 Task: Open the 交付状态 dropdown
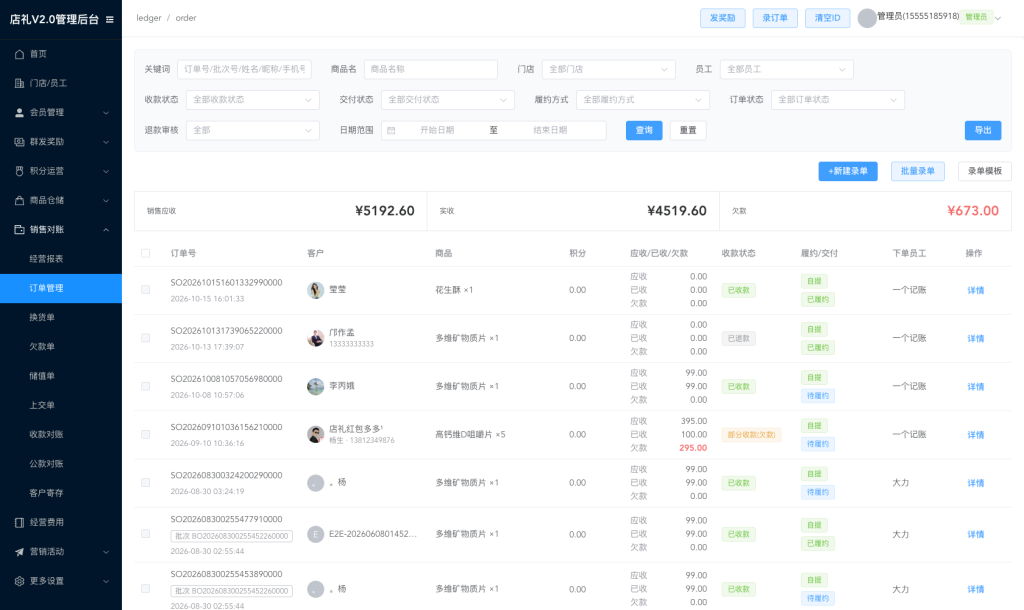coord(448,100)
